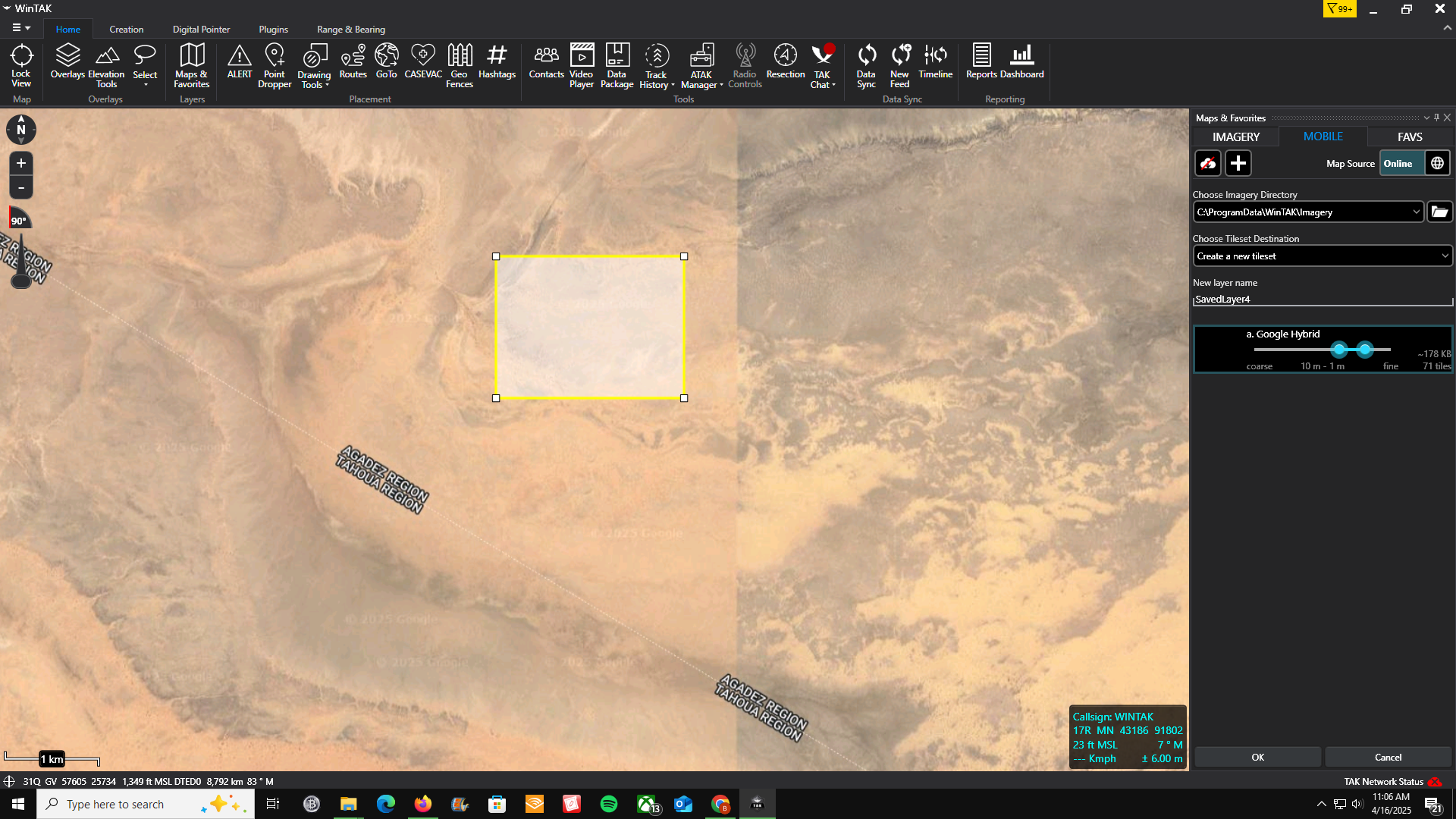The height and width of the screenshot is (819, 1456).
Task: Expand the Imagery Directory dropdown
Action: click(x=1416, y=212)
